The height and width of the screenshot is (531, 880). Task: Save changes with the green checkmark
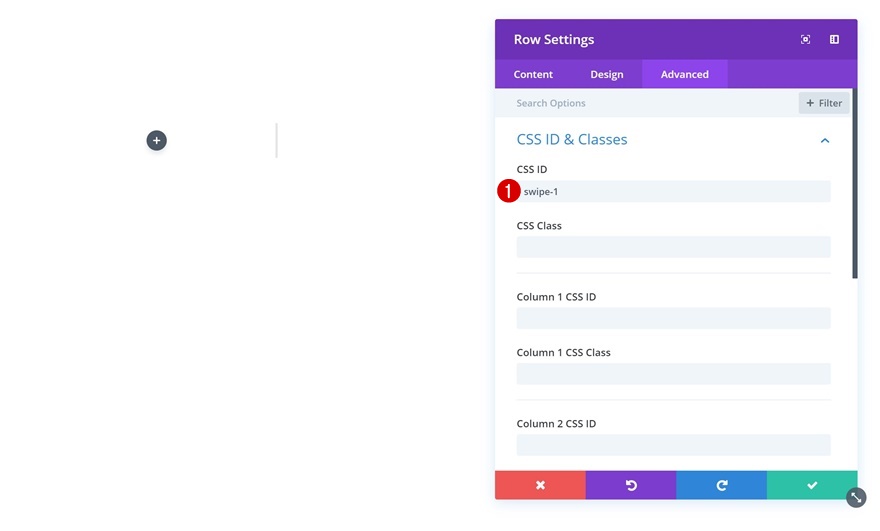click(x=812, y=485)
